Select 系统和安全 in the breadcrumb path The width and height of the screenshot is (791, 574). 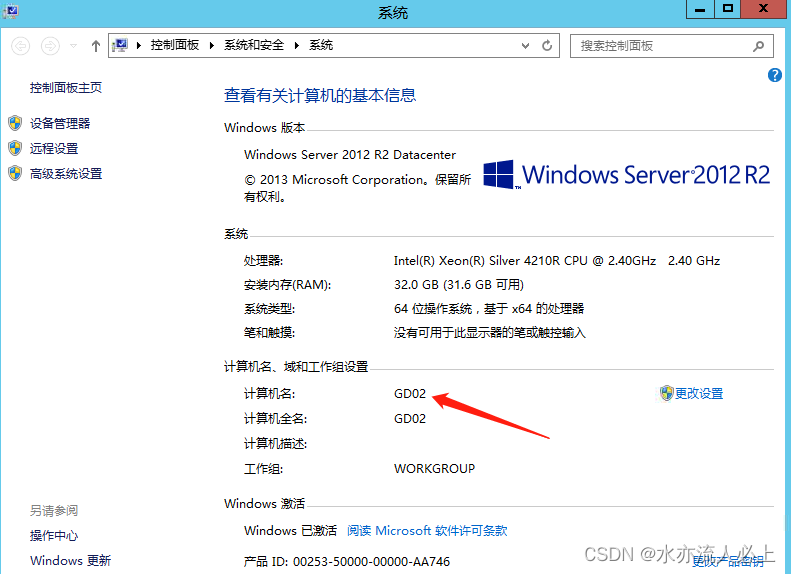254,46
